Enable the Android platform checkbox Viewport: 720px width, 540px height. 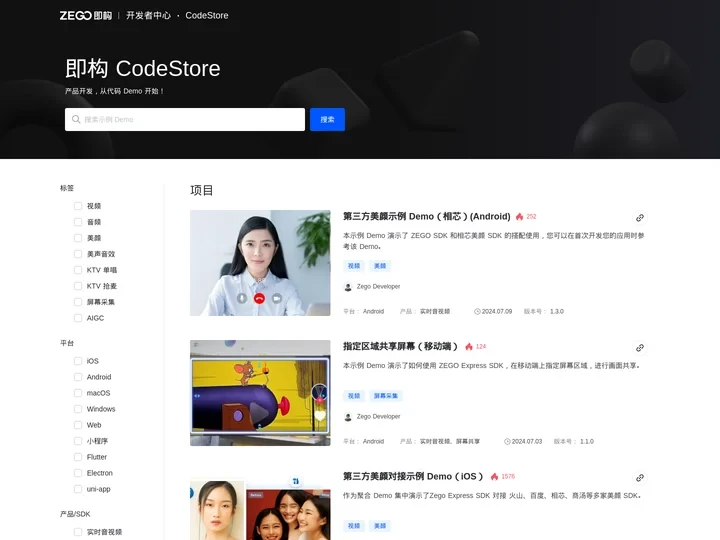[x=78, y=377]
